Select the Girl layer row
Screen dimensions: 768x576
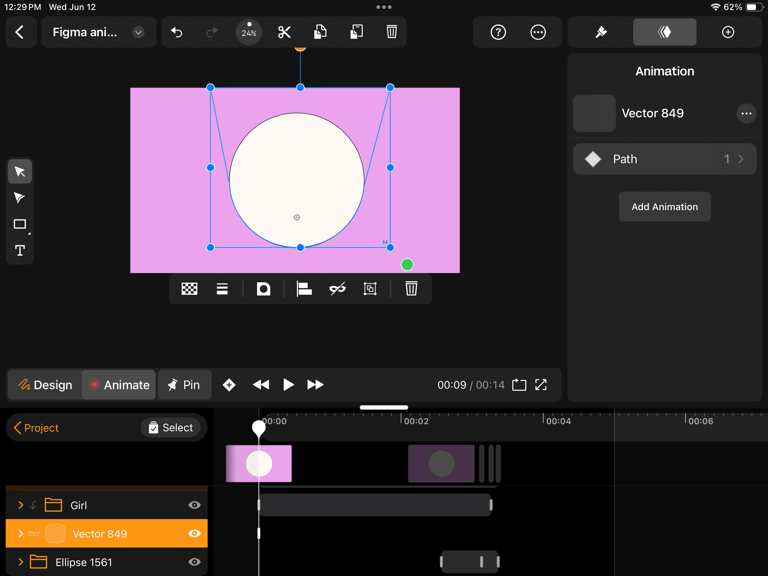107,505
